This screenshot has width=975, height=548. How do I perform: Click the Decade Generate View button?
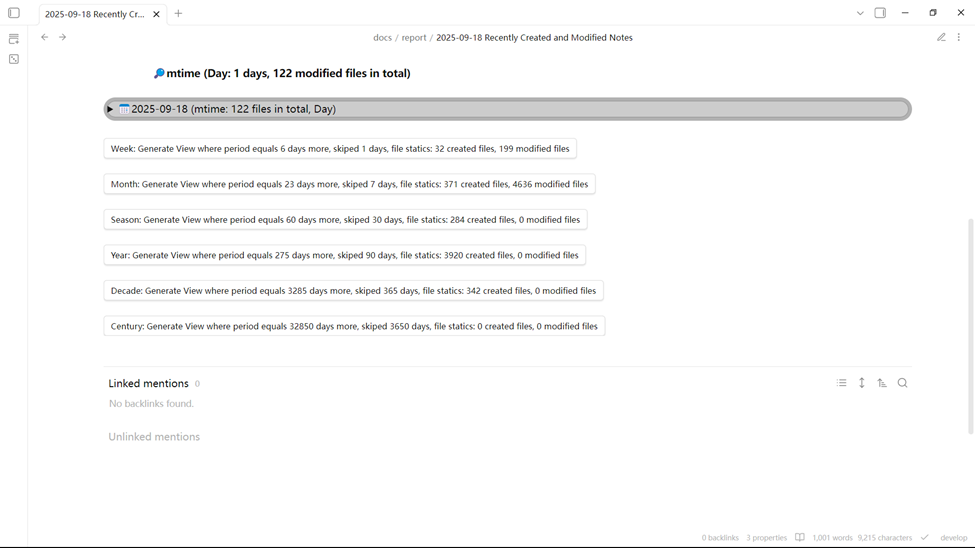click(x=353, y=291)
